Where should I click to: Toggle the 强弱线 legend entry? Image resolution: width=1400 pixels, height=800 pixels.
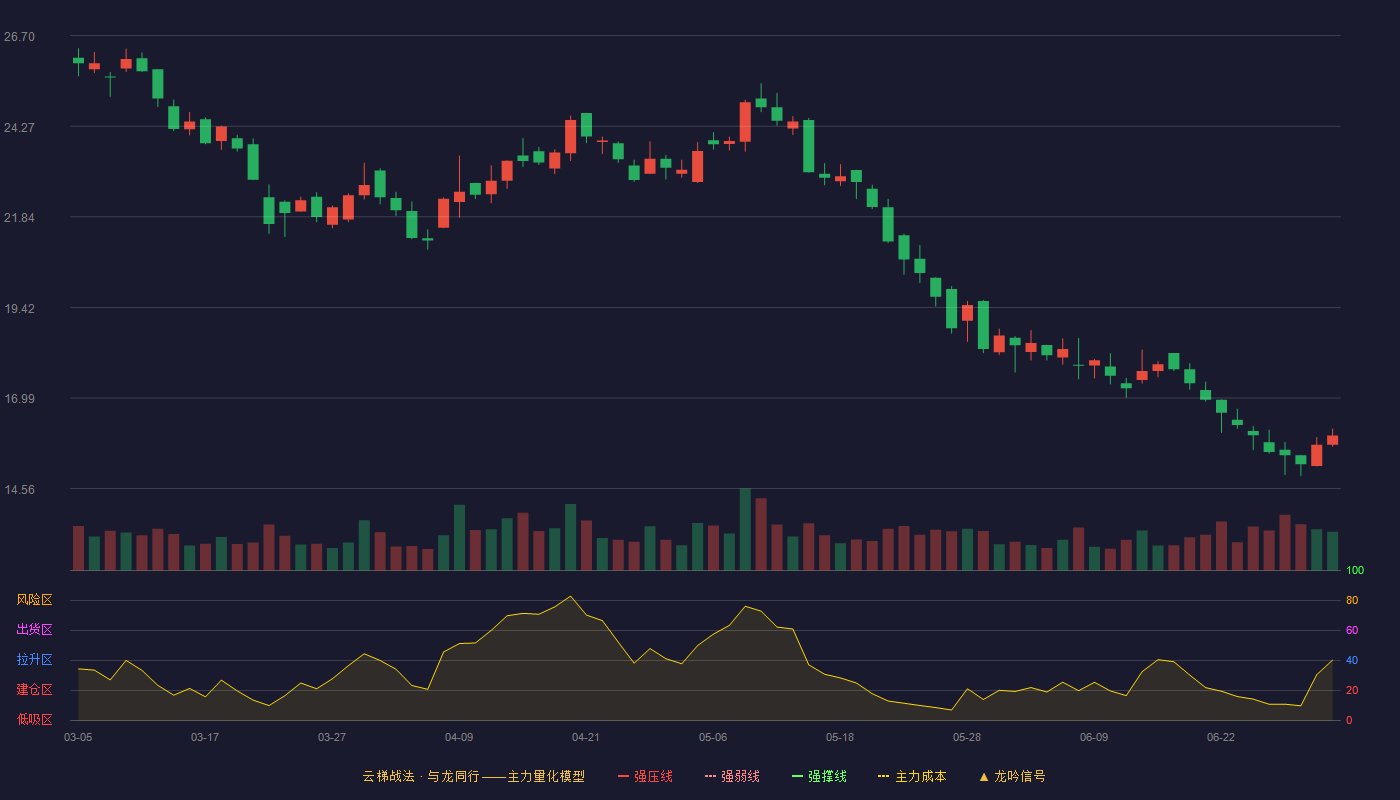pos(732,776)
